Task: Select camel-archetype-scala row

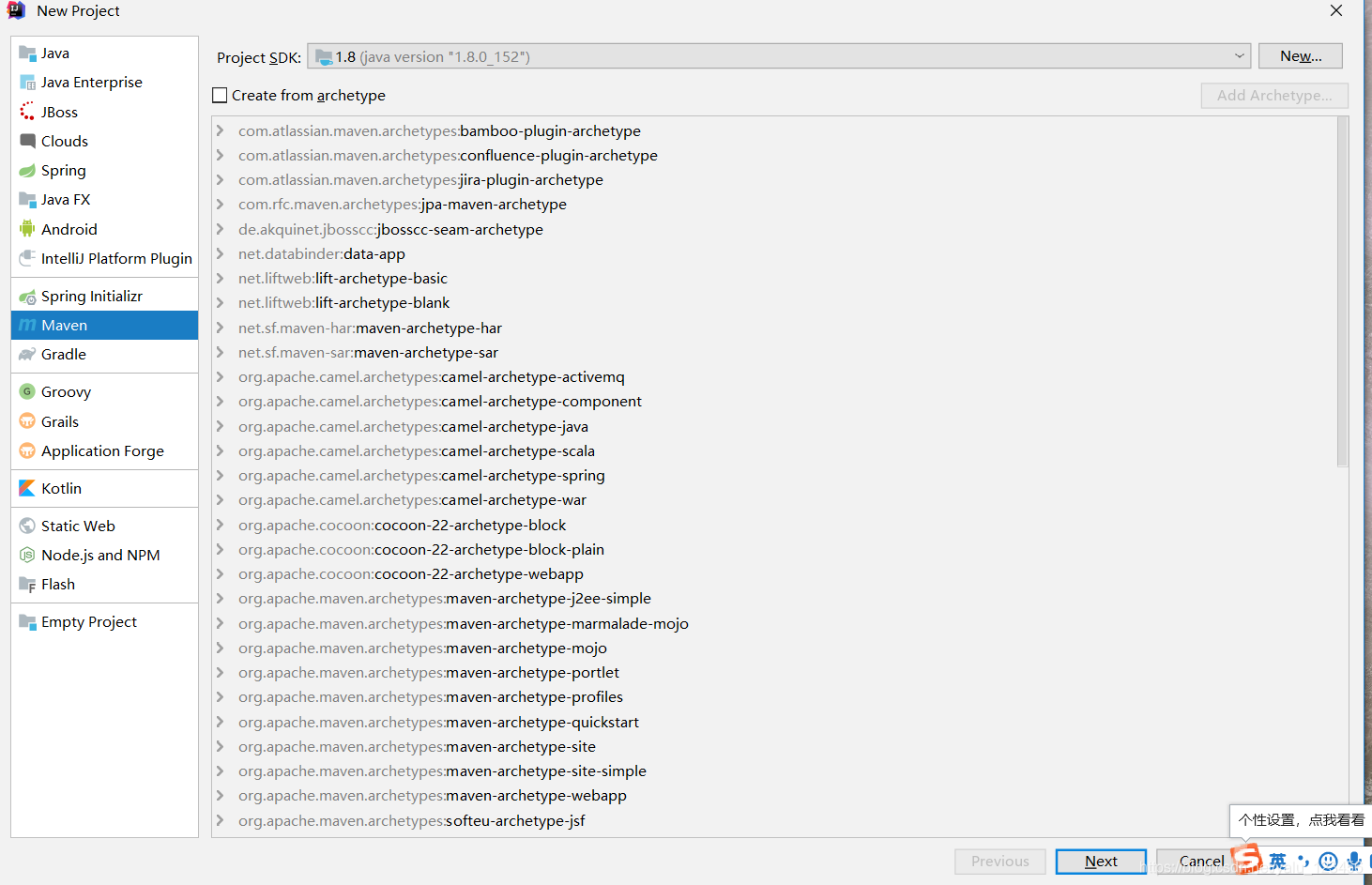Action: click(x=775, y=450)
